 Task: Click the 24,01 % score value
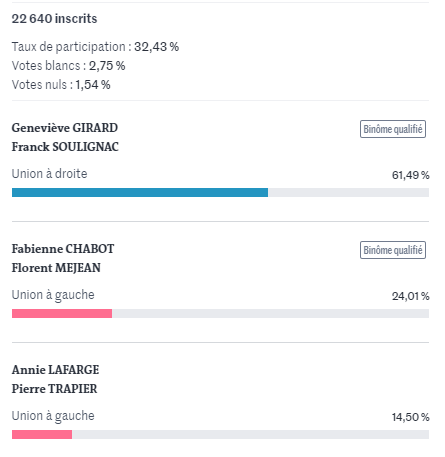pyautogui.click(x=410, y=296)
